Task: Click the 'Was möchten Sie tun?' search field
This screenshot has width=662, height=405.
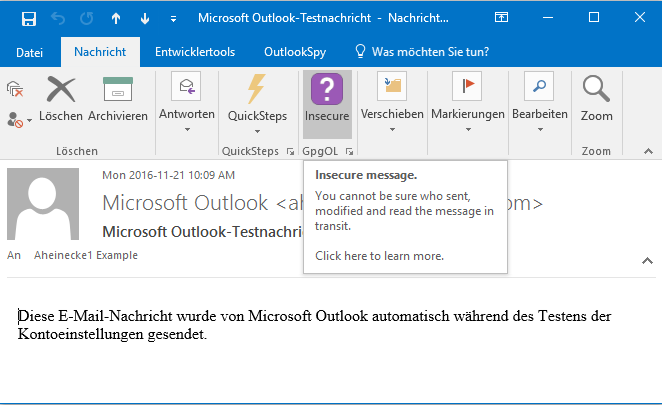Action: point(428,51)
